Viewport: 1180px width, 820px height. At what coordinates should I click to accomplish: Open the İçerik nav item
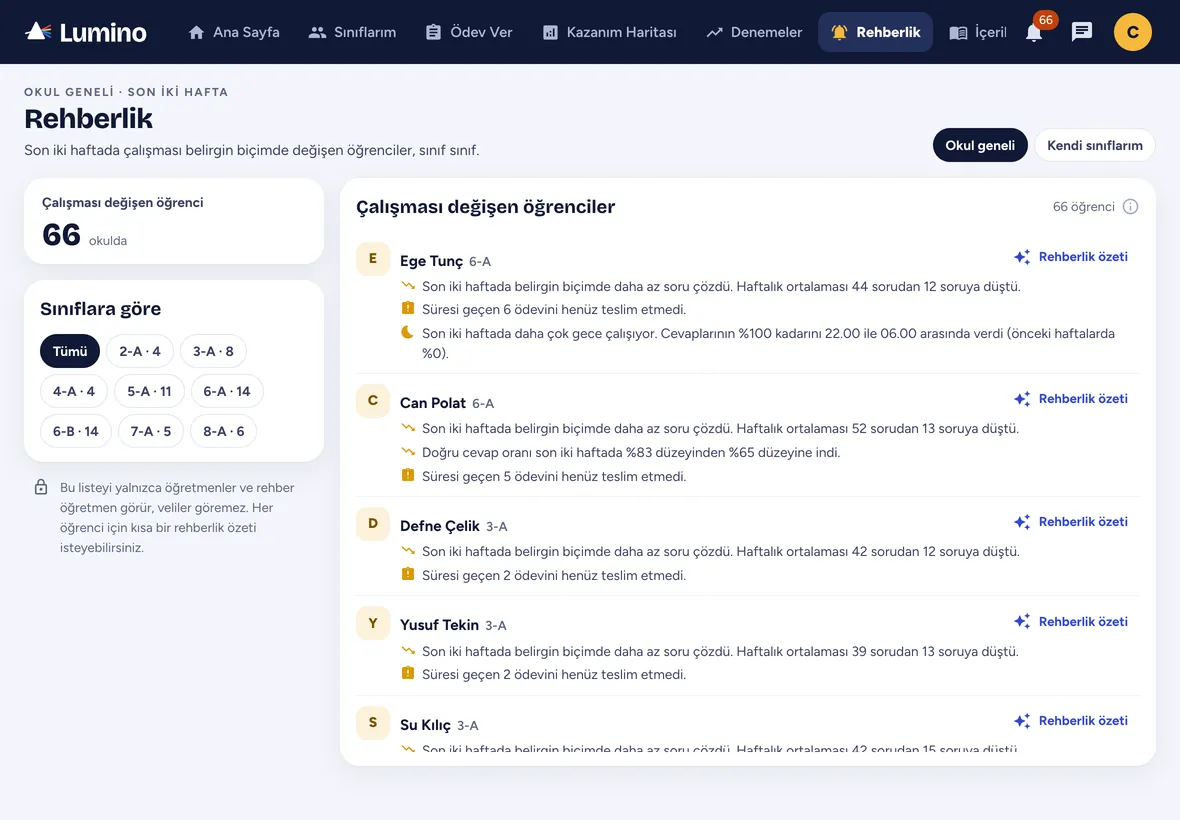coord(977,32)
